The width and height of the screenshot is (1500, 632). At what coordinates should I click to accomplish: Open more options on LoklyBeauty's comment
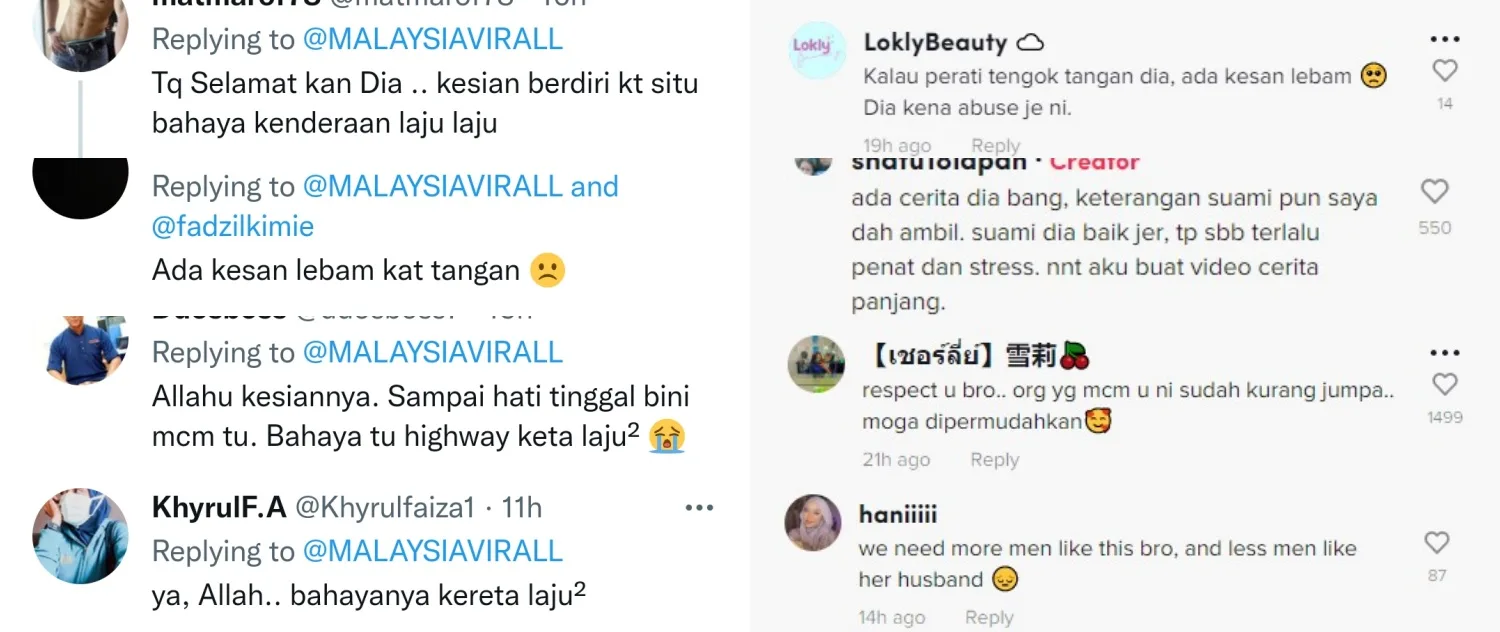1445,40
